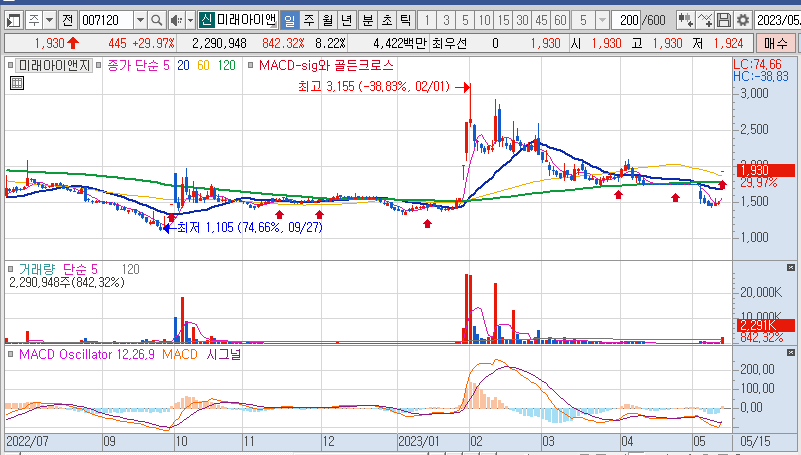
Task: Click the 5-day moving average label
Action: (166, 65)
